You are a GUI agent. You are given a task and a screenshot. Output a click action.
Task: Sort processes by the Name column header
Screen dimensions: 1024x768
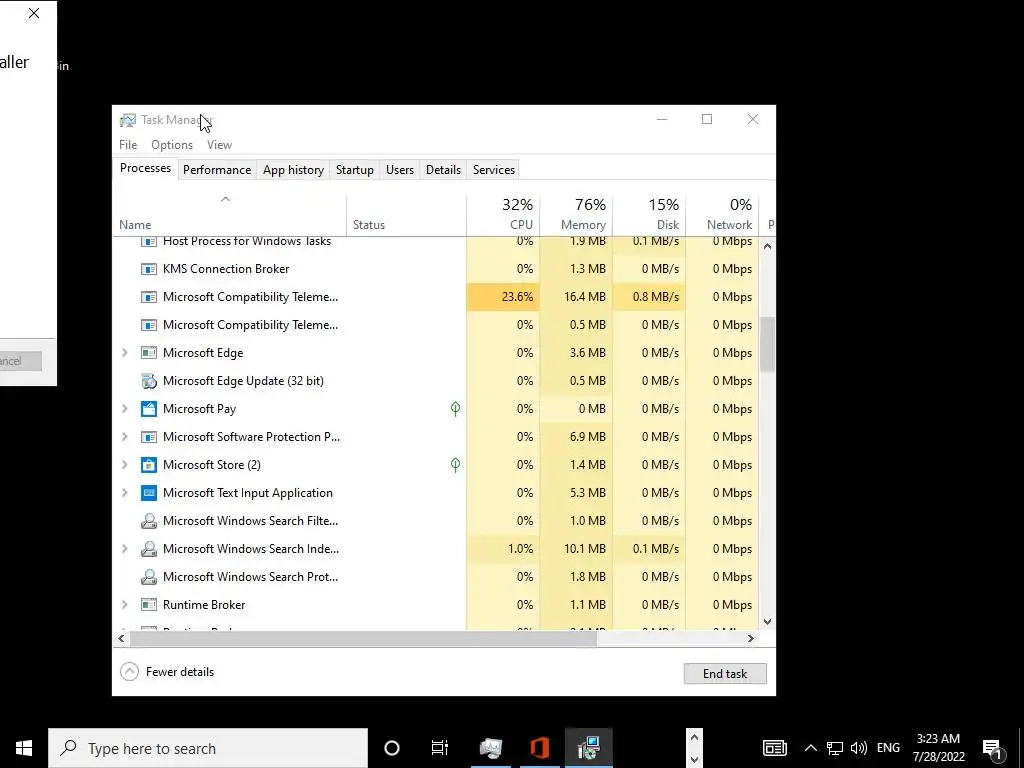point(230,216)
